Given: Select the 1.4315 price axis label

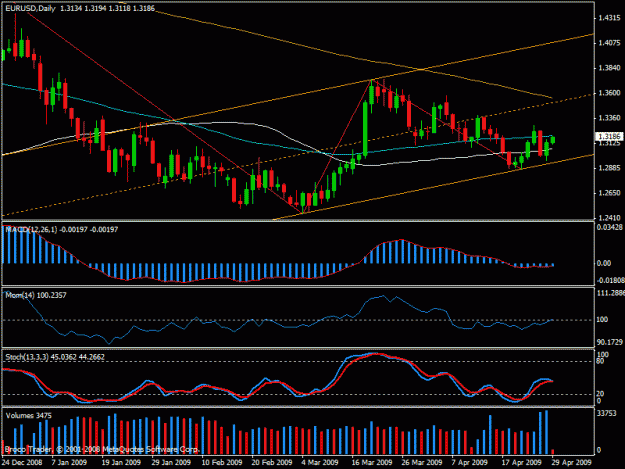Looking at the screenshot, I should (x=609, y=18).
